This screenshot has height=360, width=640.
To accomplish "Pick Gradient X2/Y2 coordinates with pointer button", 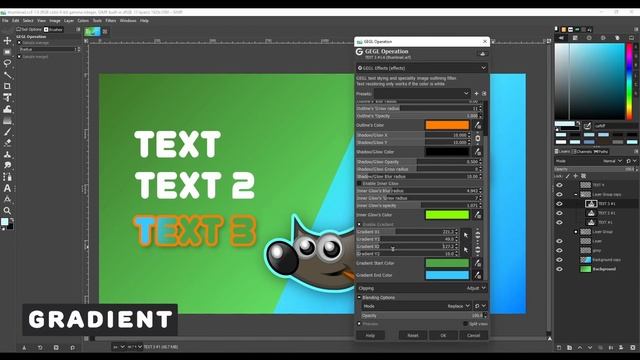I will coord(466,250).
